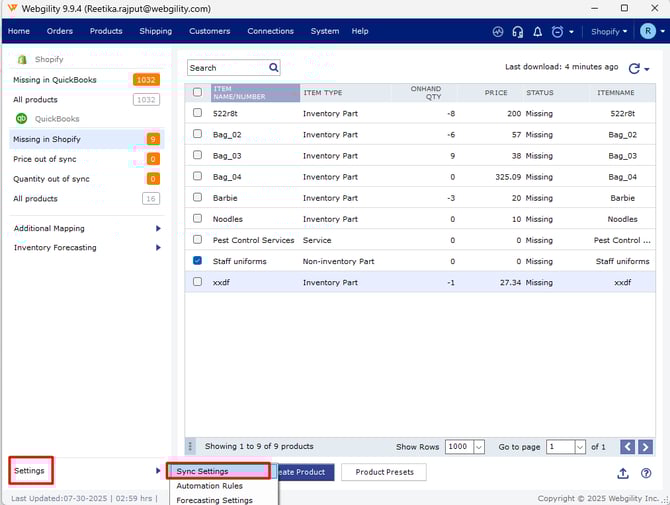Click the alarm clock scheduler icon
The image size is (670, 505).
click(x=558, y=32)
